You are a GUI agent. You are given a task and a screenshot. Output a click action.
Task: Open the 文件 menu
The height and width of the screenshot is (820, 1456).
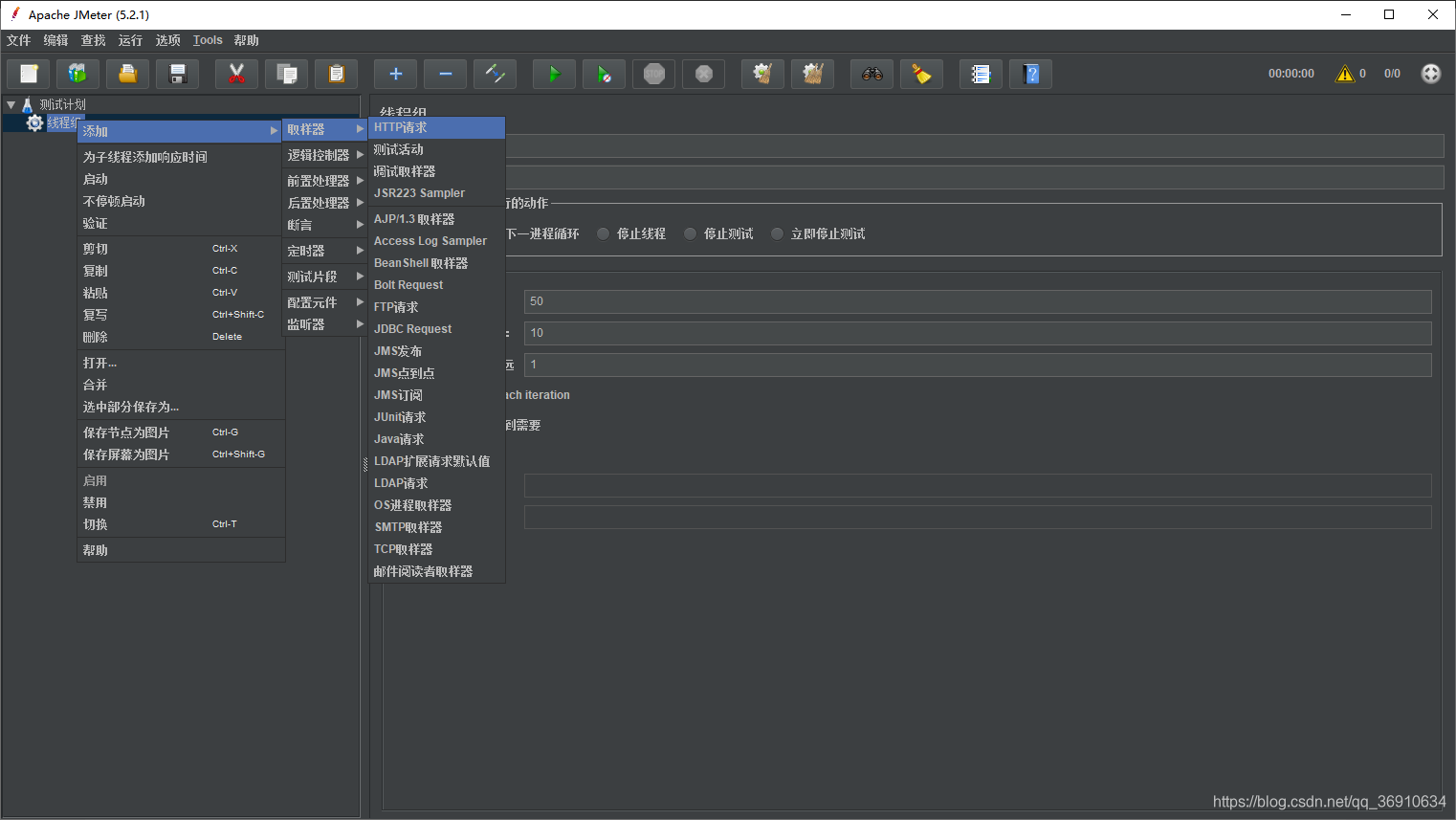pyautogui.click(x=19, y=40)
